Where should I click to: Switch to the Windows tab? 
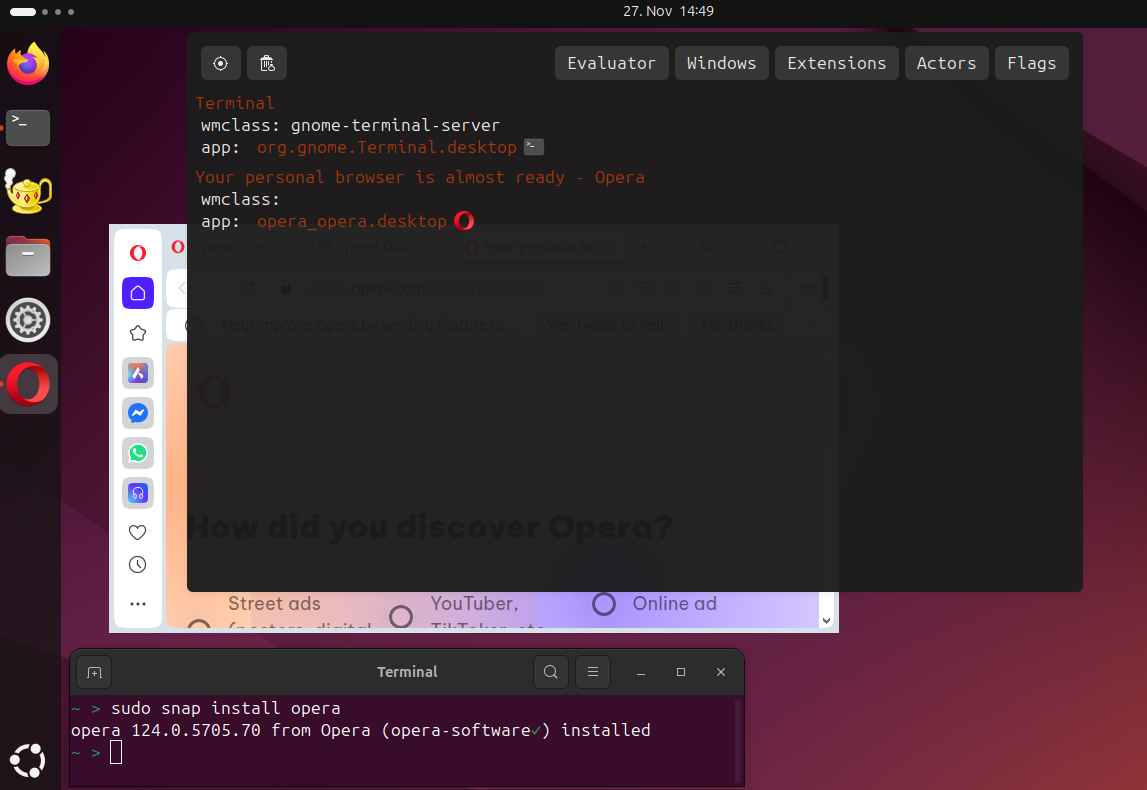coord(721,63)
